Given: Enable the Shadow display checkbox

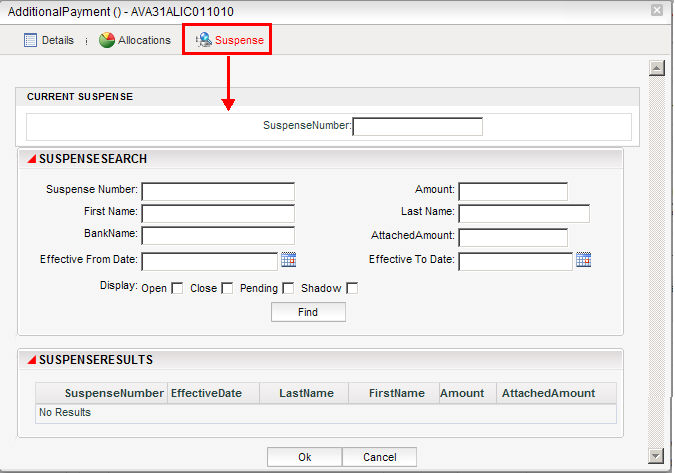Looking at the screenshot, I should pyautogui.click(x=352, y=288).
